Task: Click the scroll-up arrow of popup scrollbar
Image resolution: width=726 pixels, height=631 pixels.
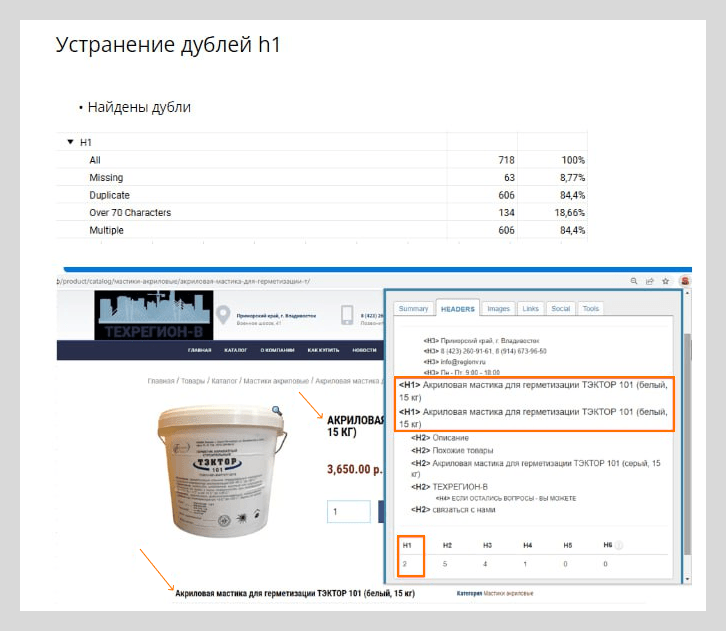Action: pos(688,293)
